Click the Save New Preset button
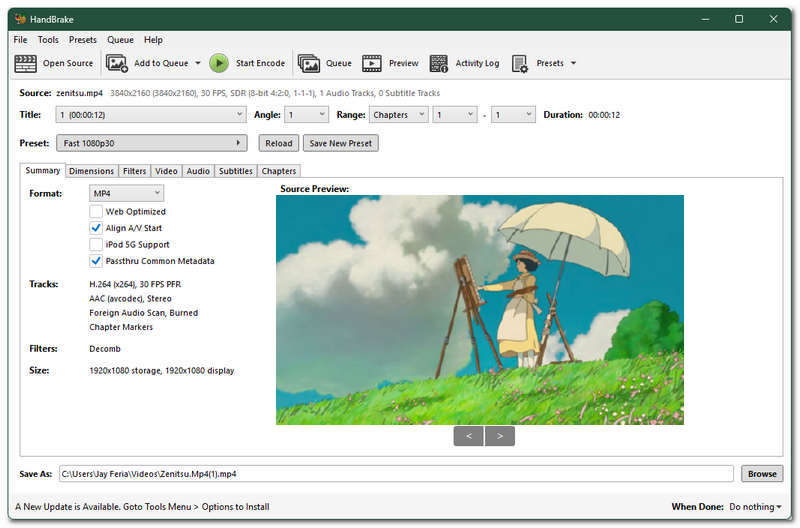The width and height of the screenshot is (800, 528). pyautogui.click(x=340, y=143)
